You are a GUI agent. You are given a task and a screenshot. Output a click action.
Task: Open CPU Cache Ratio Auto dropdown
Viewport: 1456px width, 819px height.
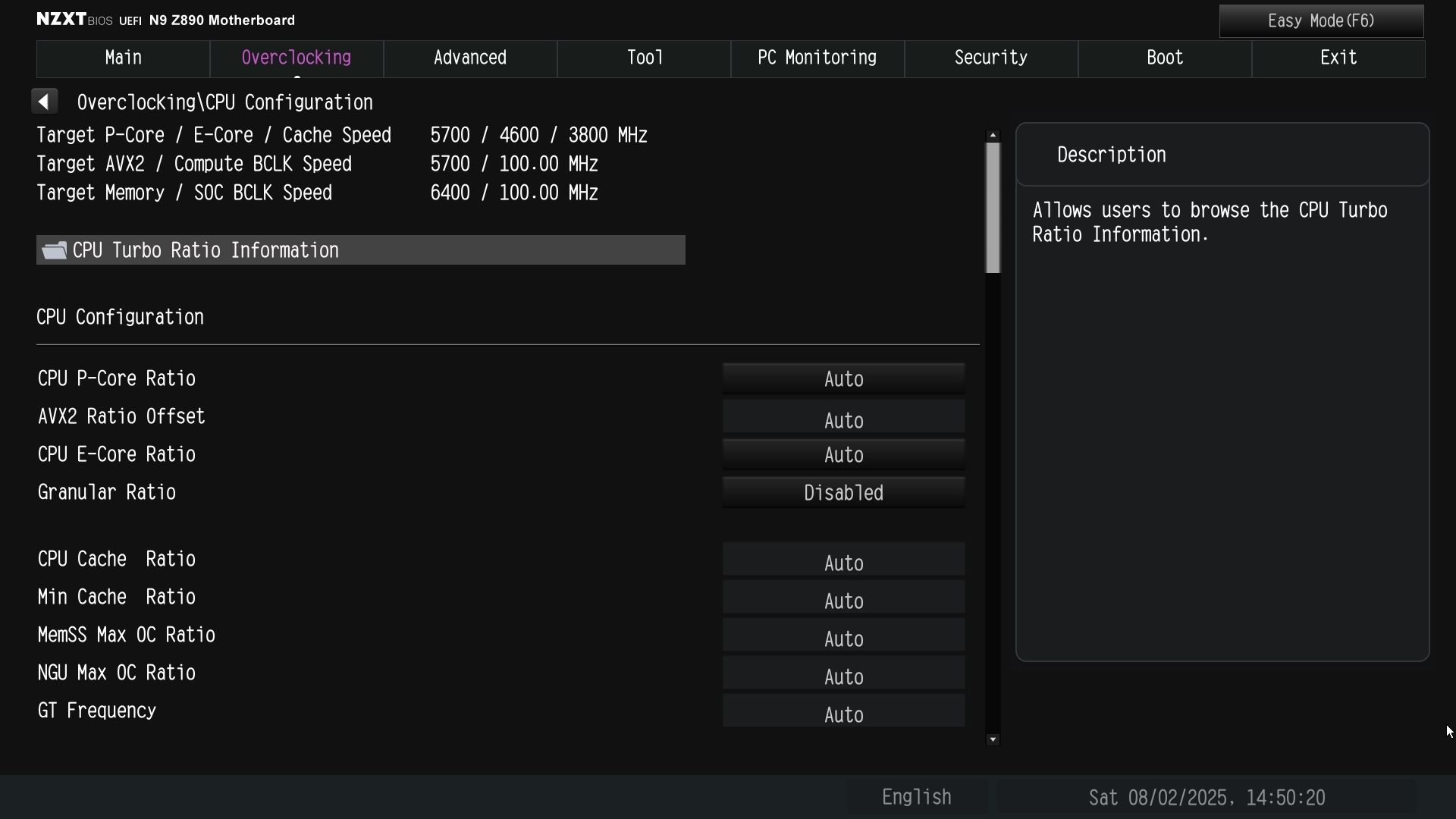click(x=843, y=560)
